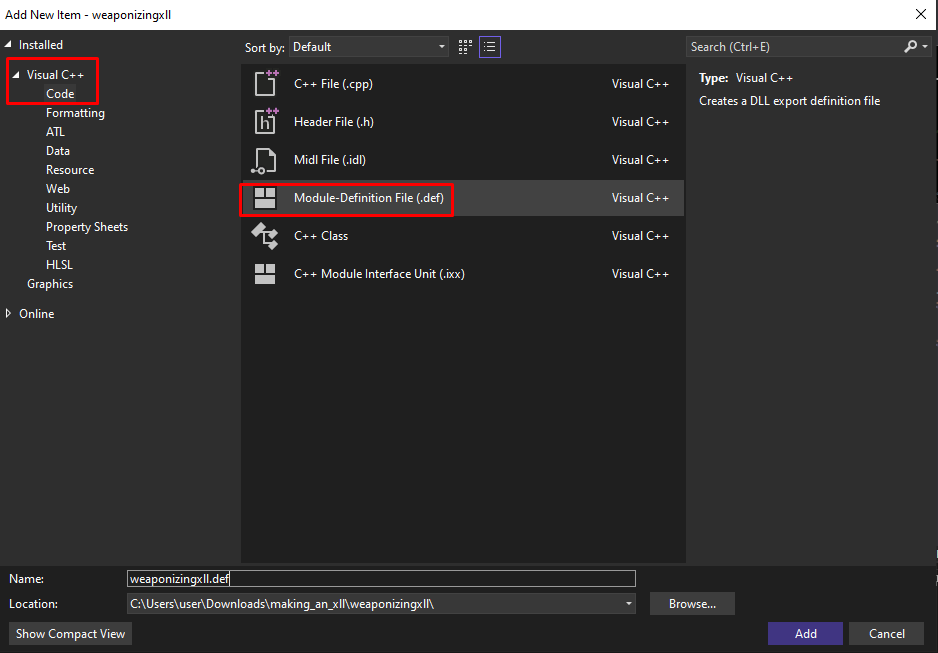Click the C++ File (.cpp) icon

click(x=265, y=84)
